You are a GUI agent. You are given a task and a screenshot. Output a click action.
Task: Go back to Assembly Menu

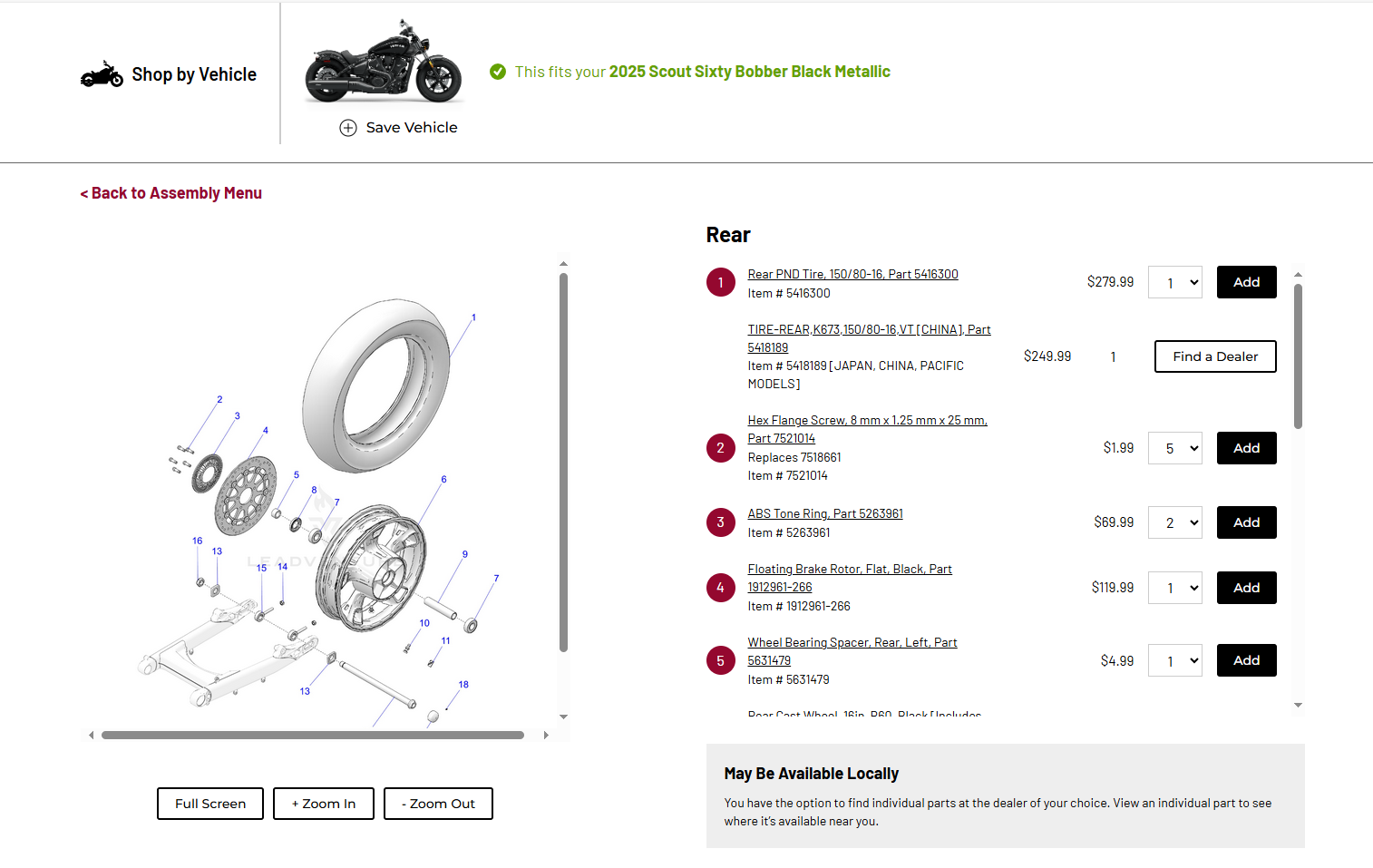tap(171, 193)
